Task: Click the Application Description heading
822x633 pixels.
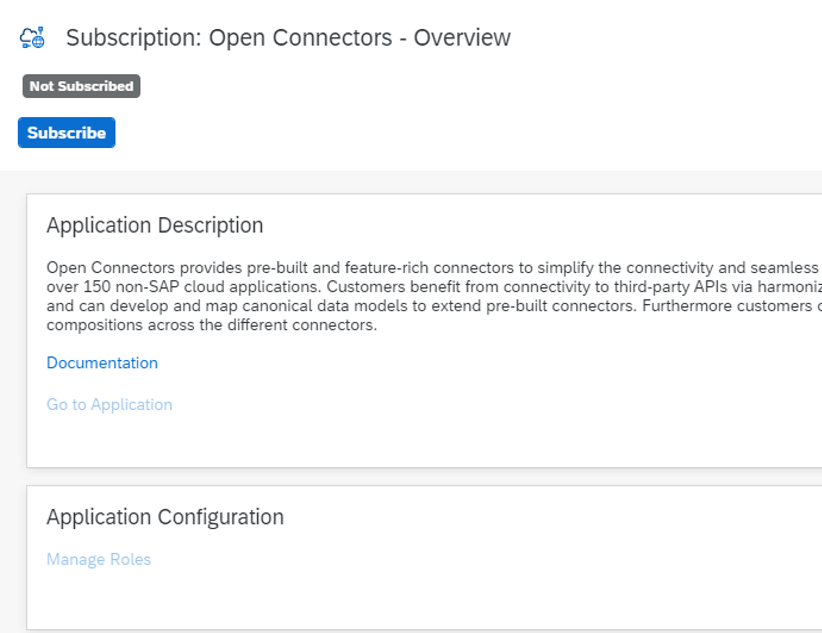Action: pyautogui.click(x=155, y=226)
